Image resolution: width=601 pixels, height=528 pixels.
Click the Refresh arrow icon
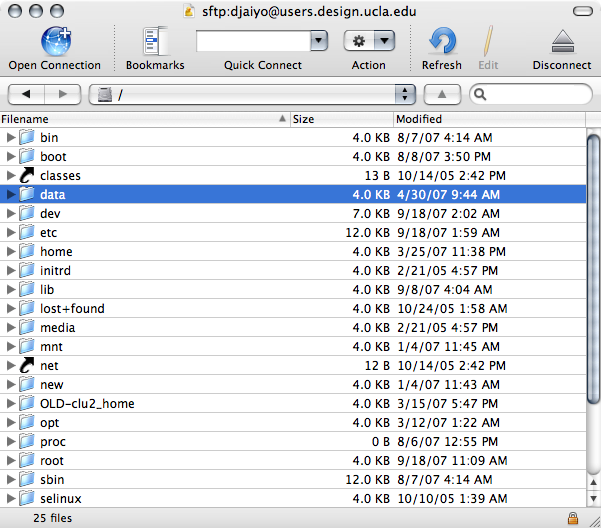point(441,41)
